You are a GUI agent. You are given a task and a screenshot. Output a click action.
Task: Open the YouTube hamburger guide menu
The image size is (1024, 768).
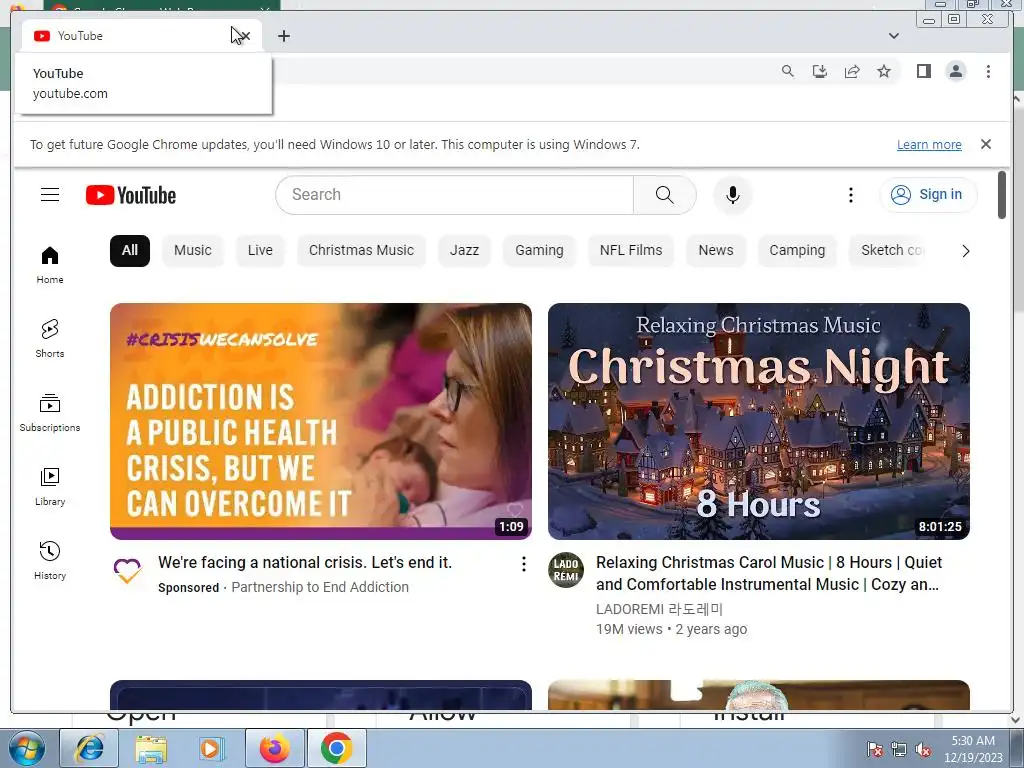(50, 195)
